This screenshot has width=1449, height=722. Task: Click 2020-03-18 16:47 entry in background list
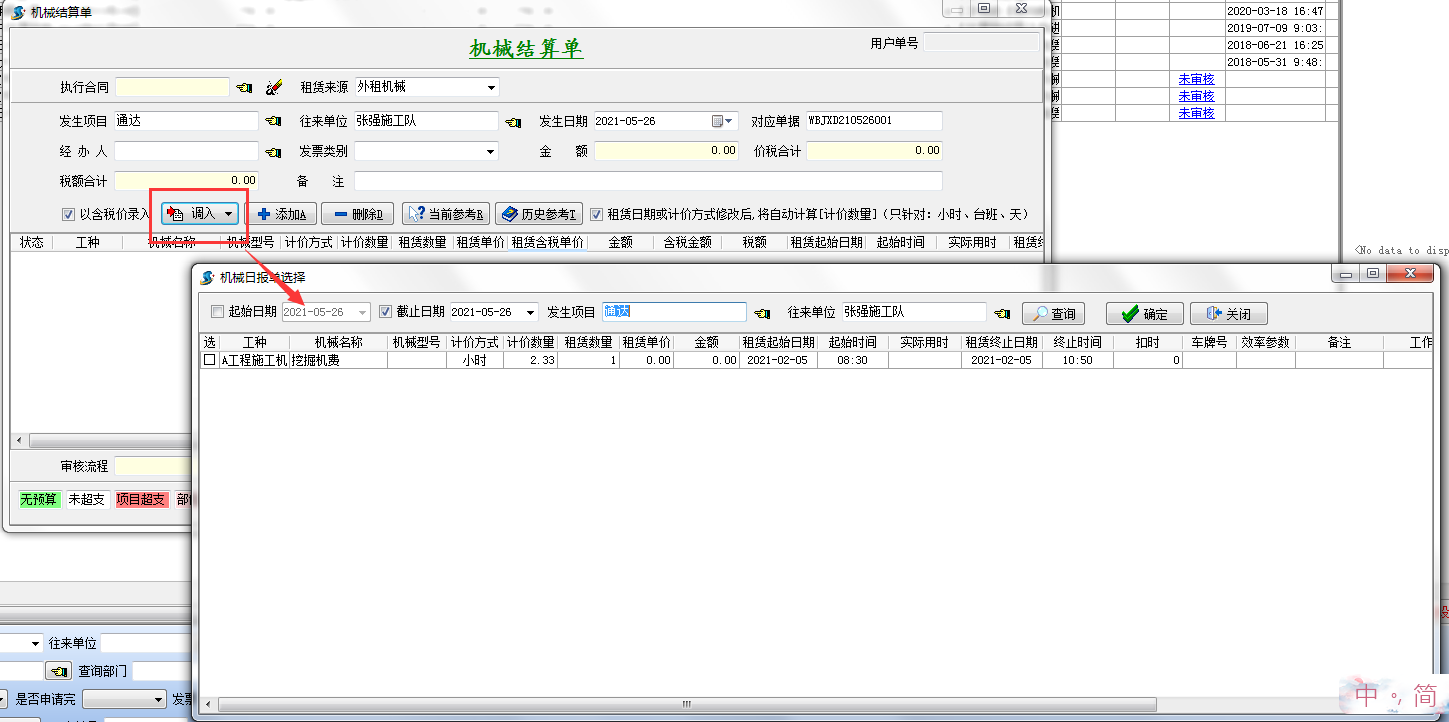(1275, 11)
